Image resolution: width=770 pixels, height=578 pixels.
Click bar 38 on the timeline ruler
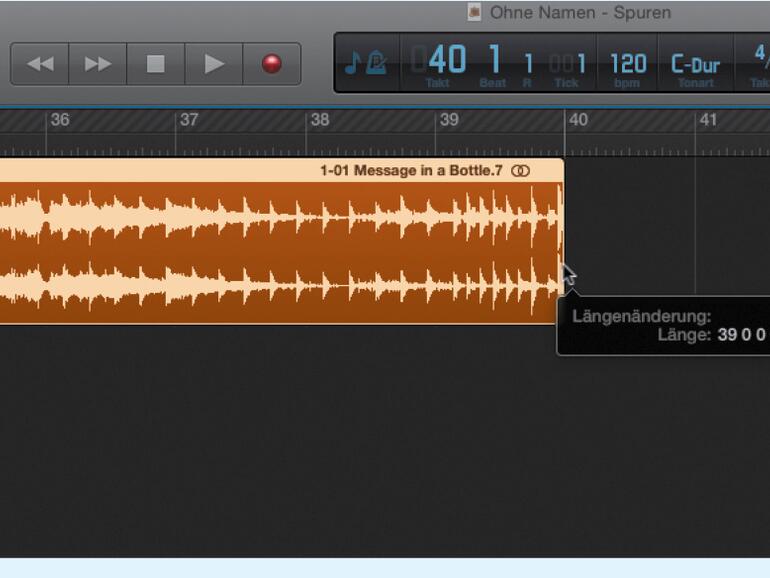320,120
